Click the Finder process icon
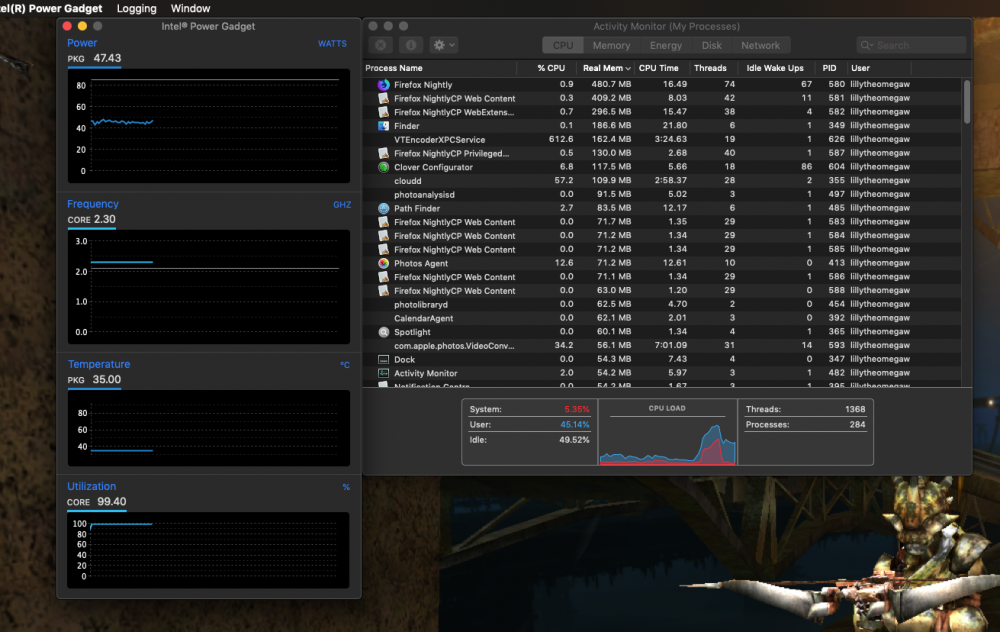The image size is (1000, 632). click(383, 126)
